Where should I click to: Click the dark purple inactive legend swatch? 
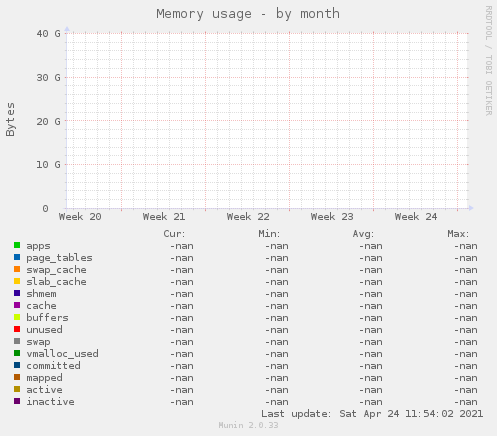[17, 401]
